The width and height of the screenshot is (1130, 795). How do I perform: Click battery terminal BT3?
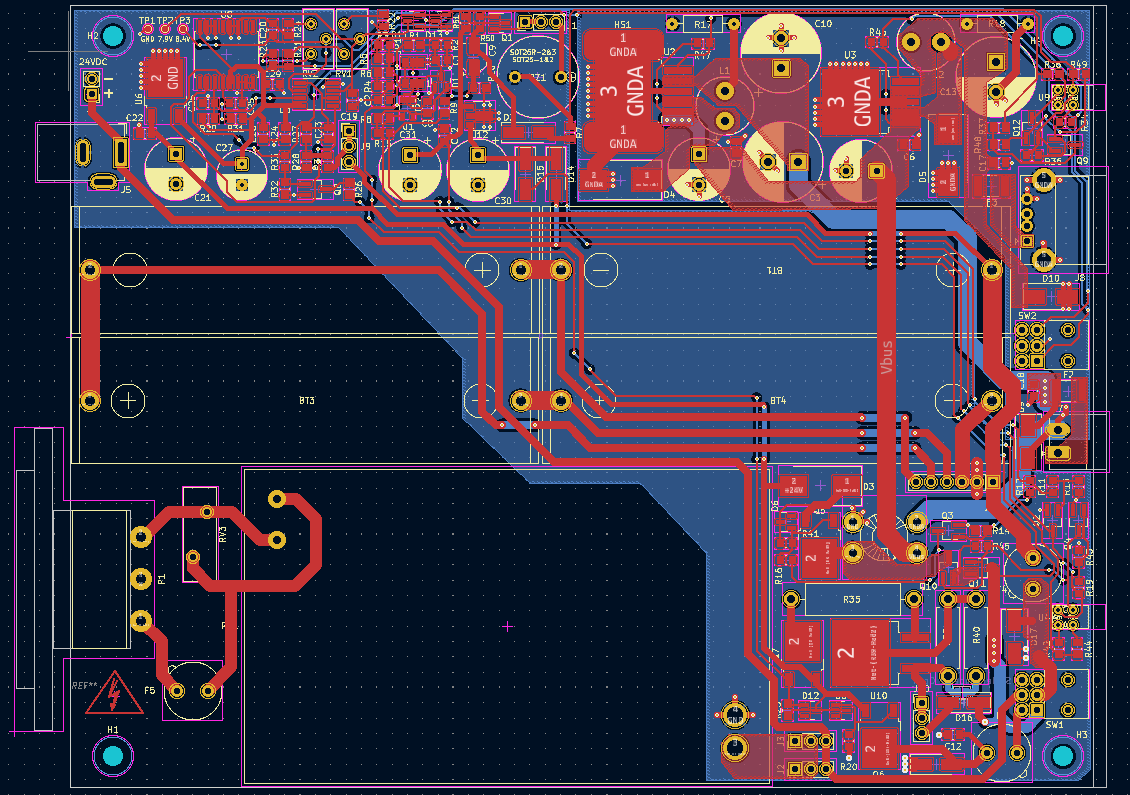305,400
